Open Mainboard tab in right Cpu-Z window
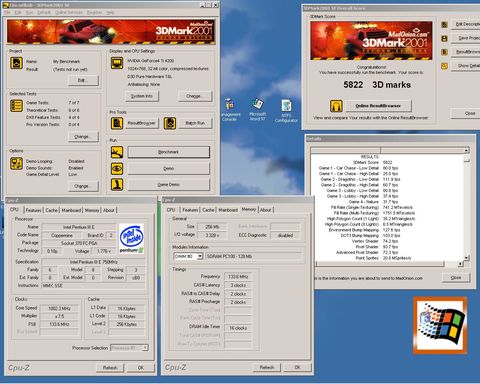The width and height of the screenshot is (480, 384). (x=228, y=210)
